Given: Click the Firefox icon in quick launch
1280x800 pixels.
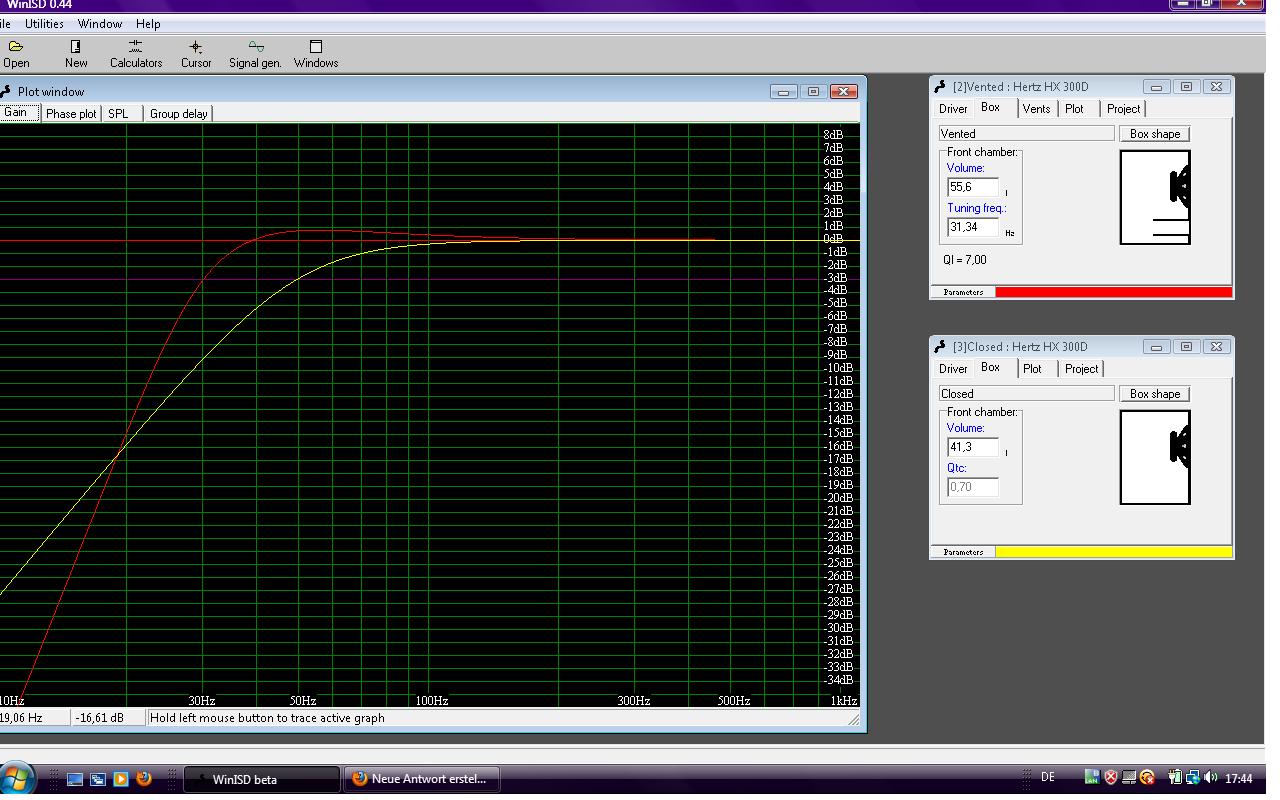Looking at the screenshot, I should (144, 778).
